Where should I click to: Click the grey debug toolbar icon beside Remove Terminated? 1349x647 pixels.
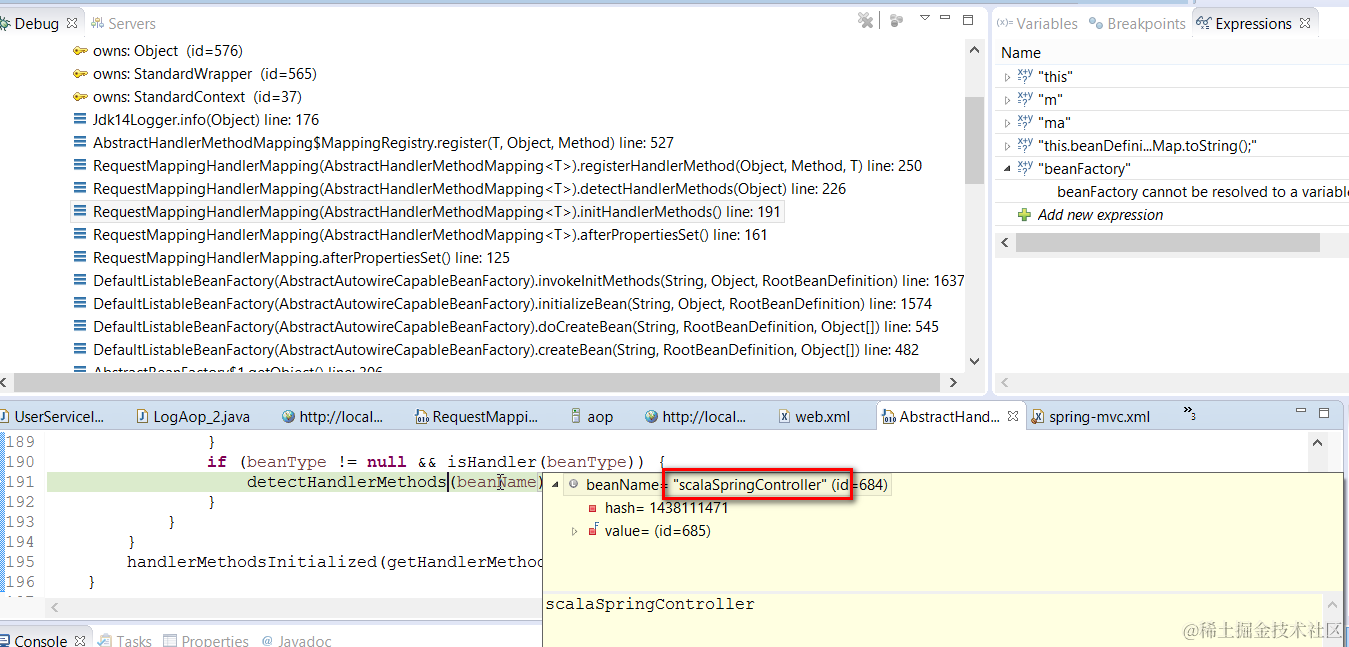896,20
